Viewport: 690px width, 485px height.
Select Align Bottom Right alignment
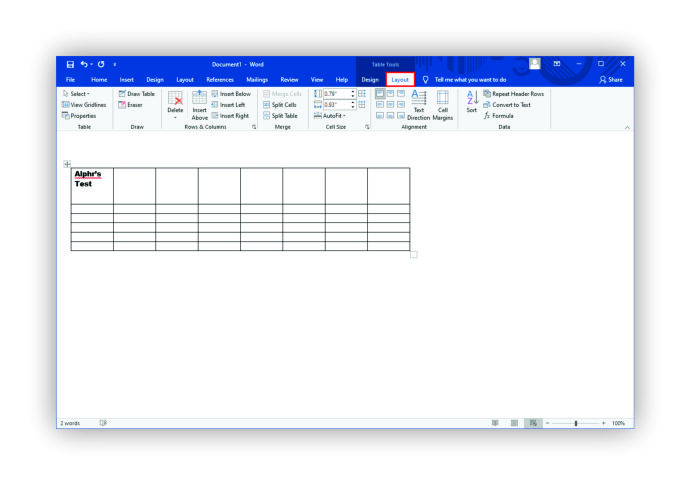(x=401, y=116)
